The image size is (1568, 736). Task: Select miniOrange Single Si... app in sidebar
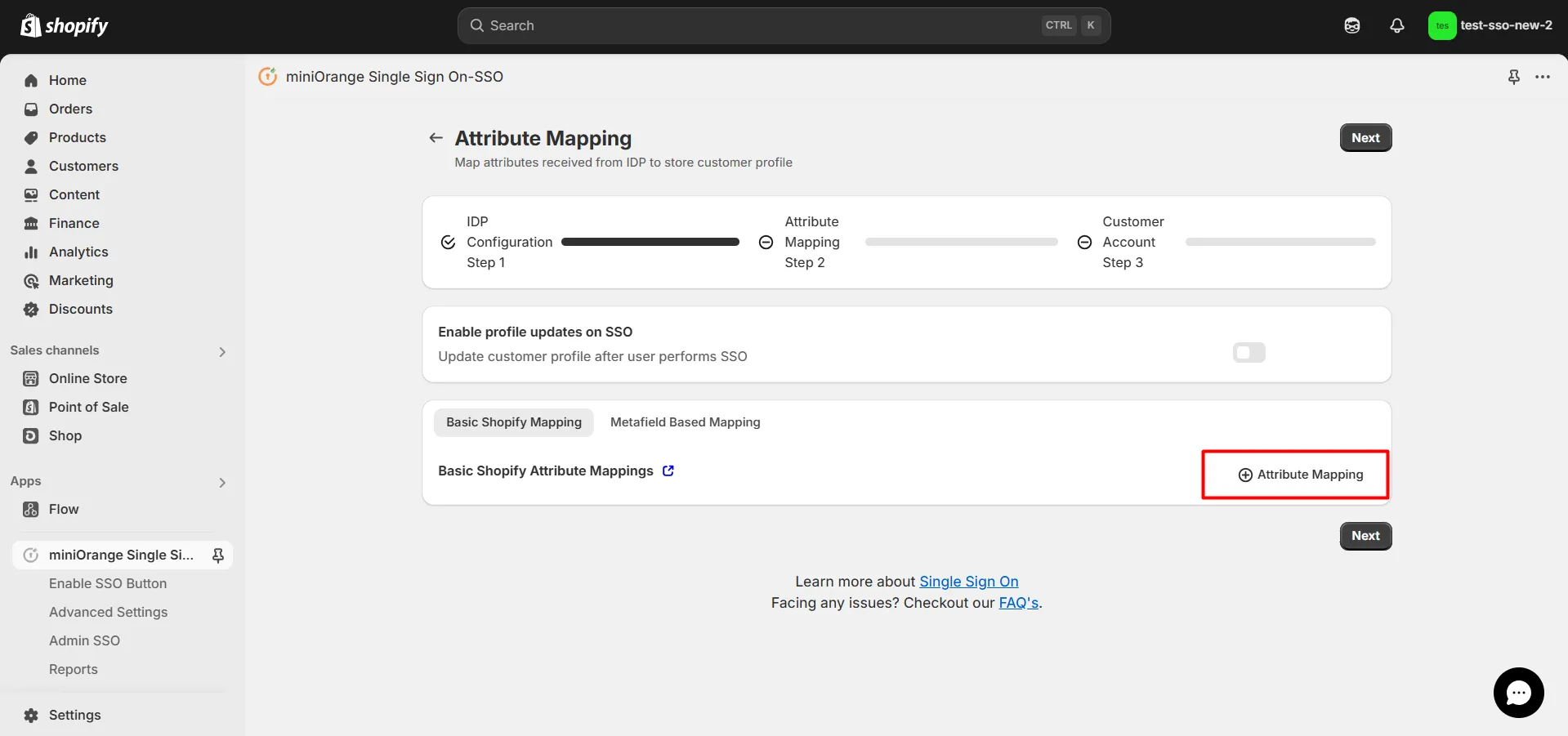point(123,555)
